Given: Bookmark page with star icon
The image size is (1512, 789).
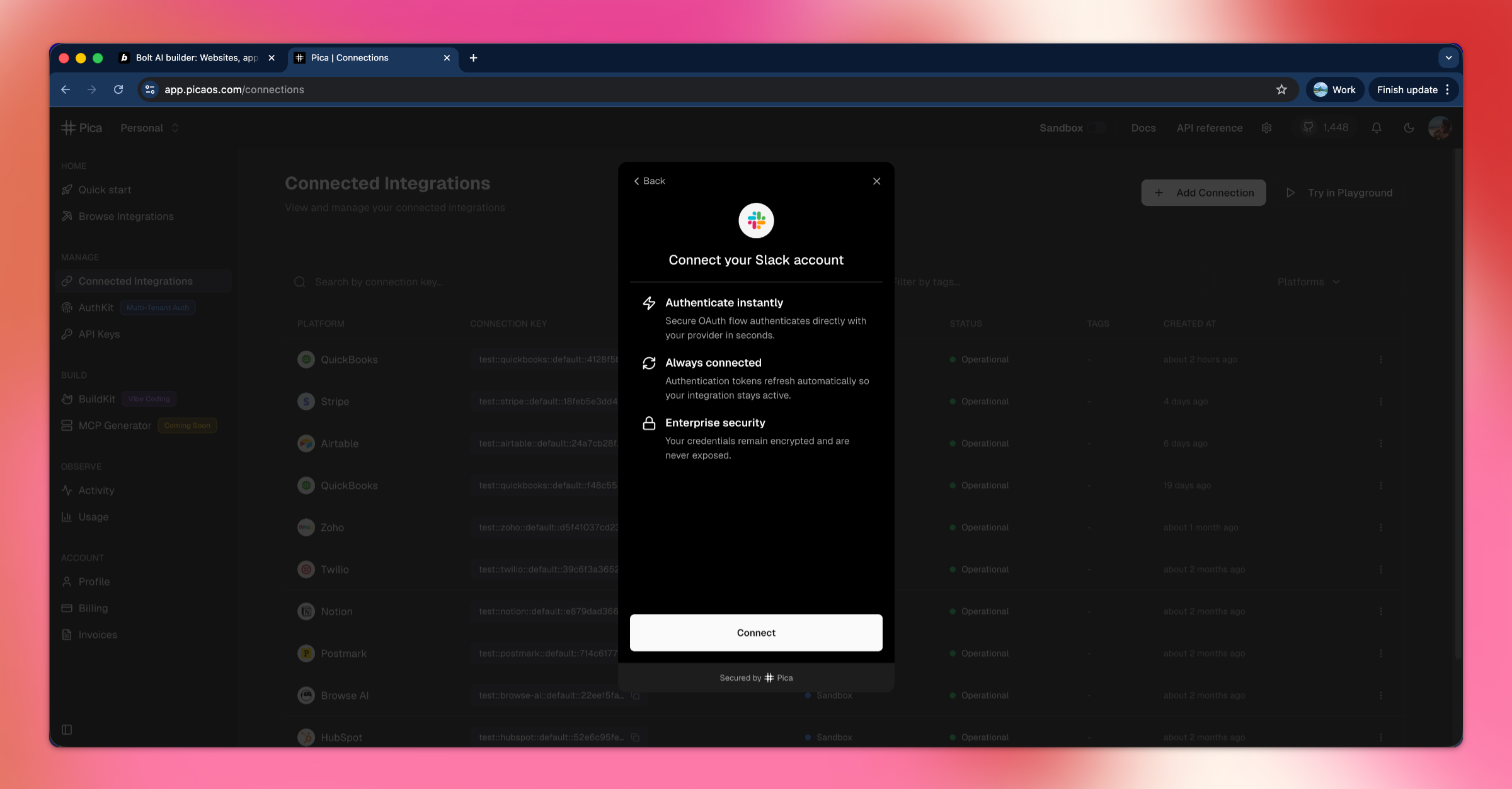Looking at the screenshot, I should [x=1281, y=89].
